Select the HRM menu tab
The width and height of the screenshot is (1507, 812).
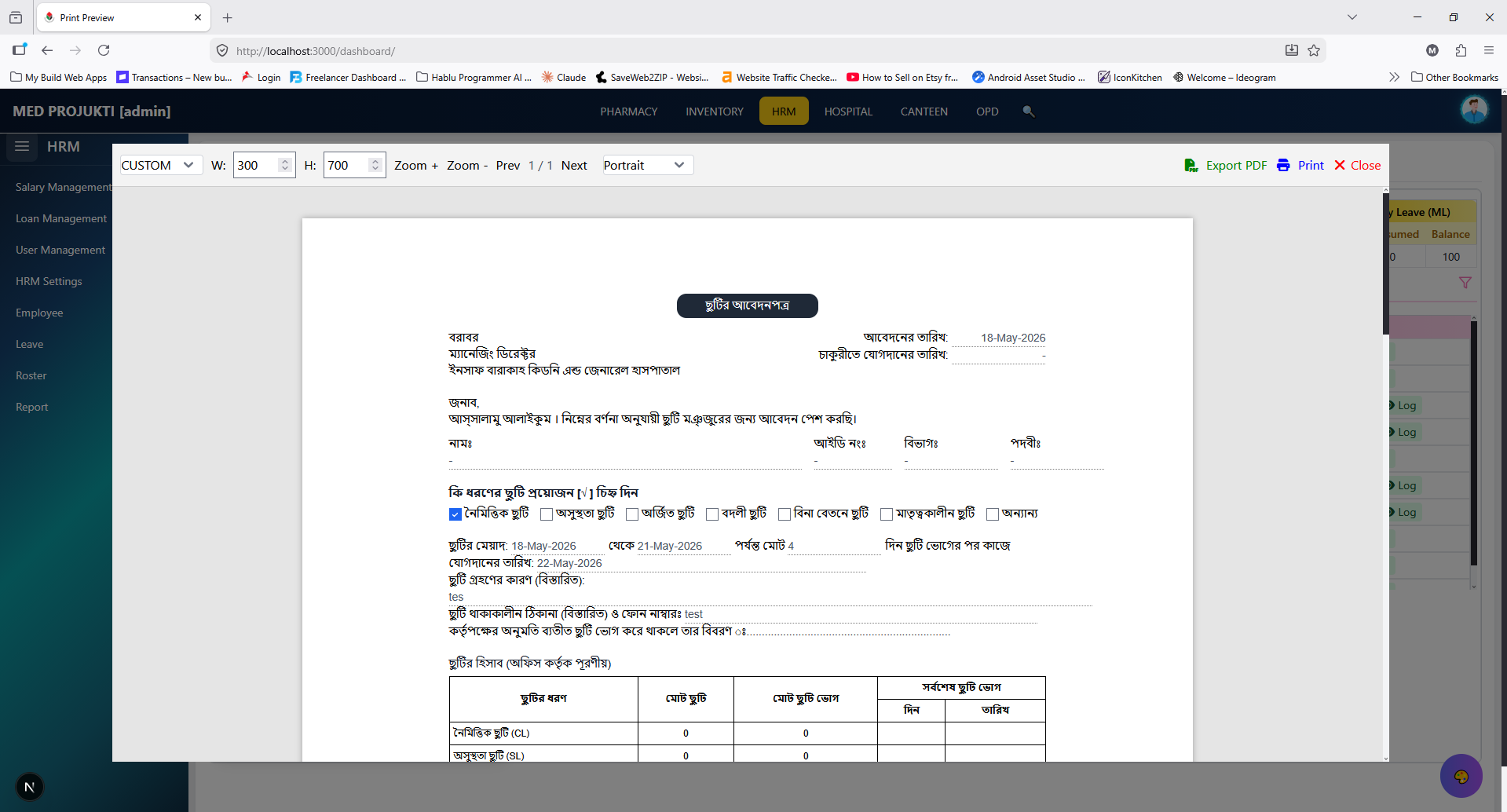(x=784, y=112)
